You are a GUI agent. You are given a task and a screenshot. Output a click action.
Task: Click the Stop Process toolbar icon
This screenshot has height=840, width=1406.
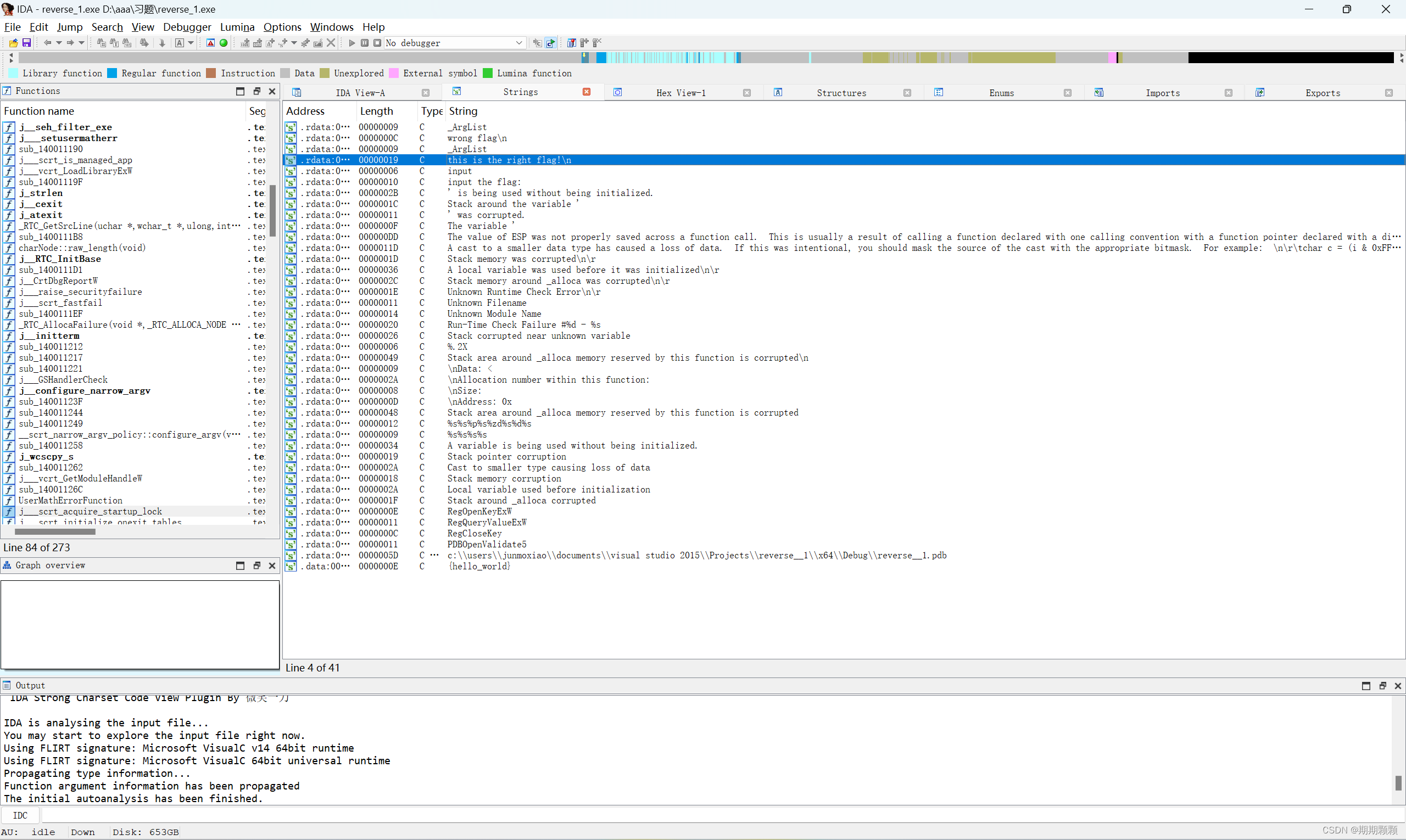pos(377,42)
